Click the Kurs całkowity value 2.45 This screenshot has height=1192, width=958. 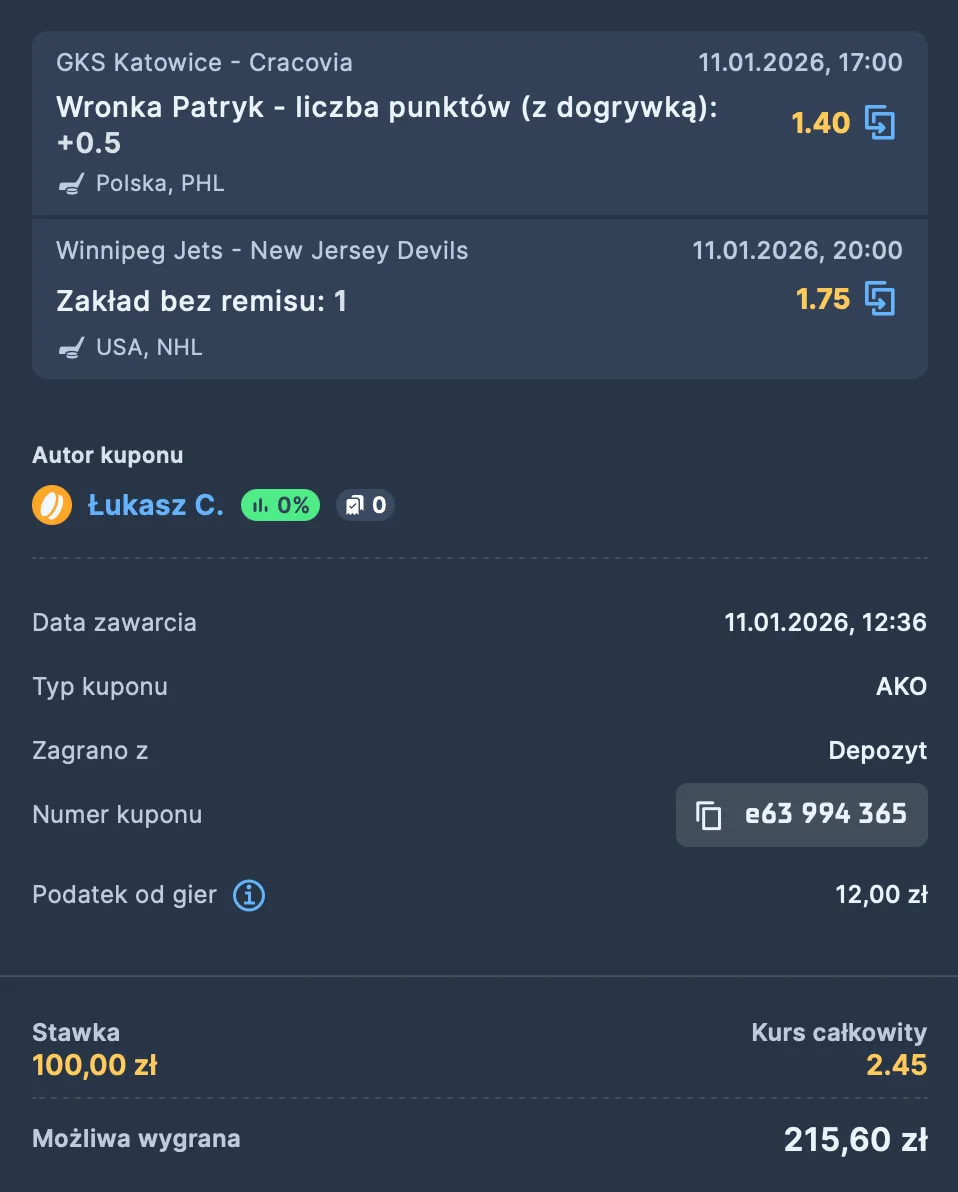pyautogui.click(x=897, y=1064)
